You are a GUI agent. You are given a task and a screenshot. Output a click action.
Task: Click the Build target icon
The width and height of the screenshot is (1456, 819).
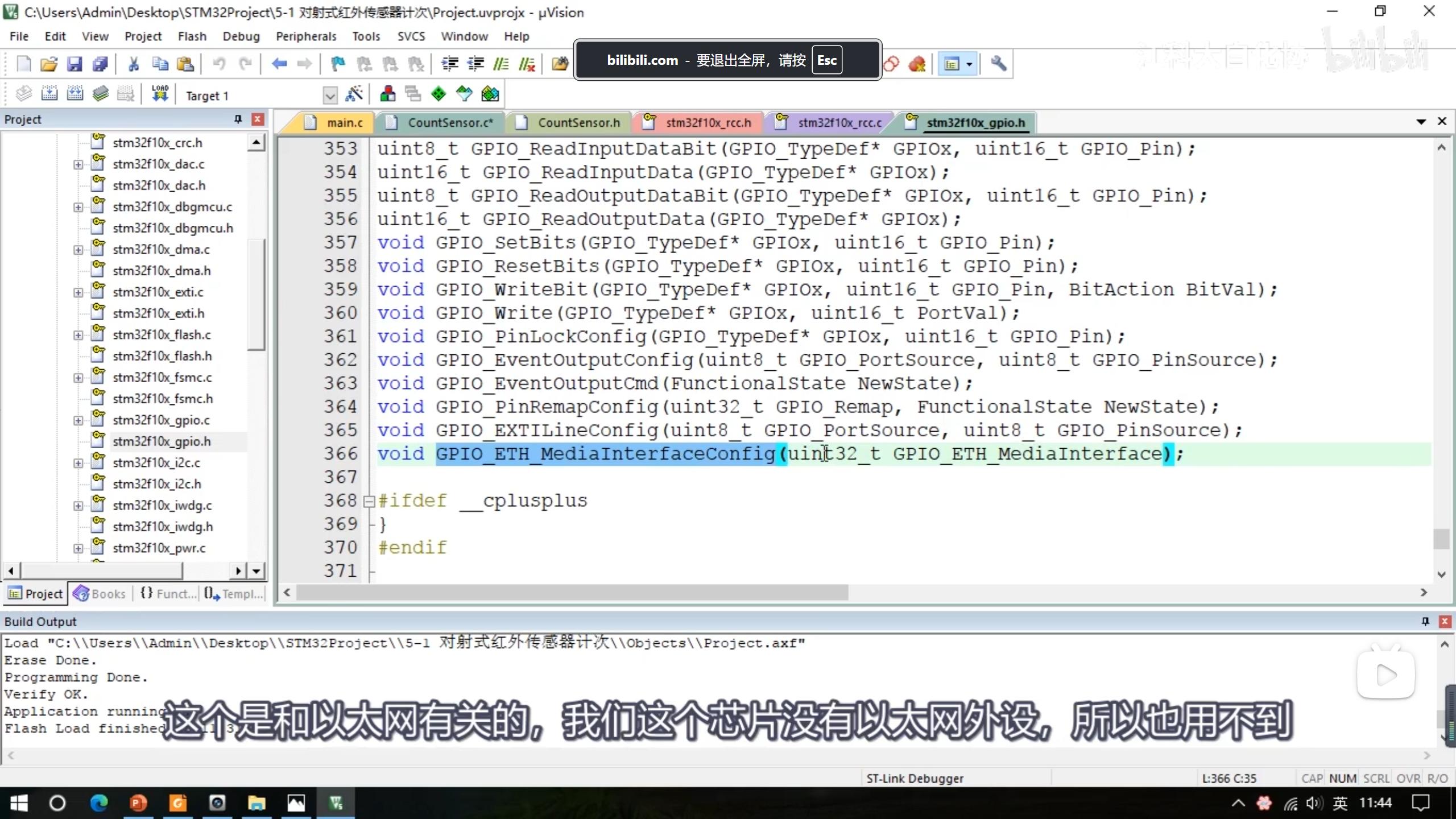click(x=49, y=94)
